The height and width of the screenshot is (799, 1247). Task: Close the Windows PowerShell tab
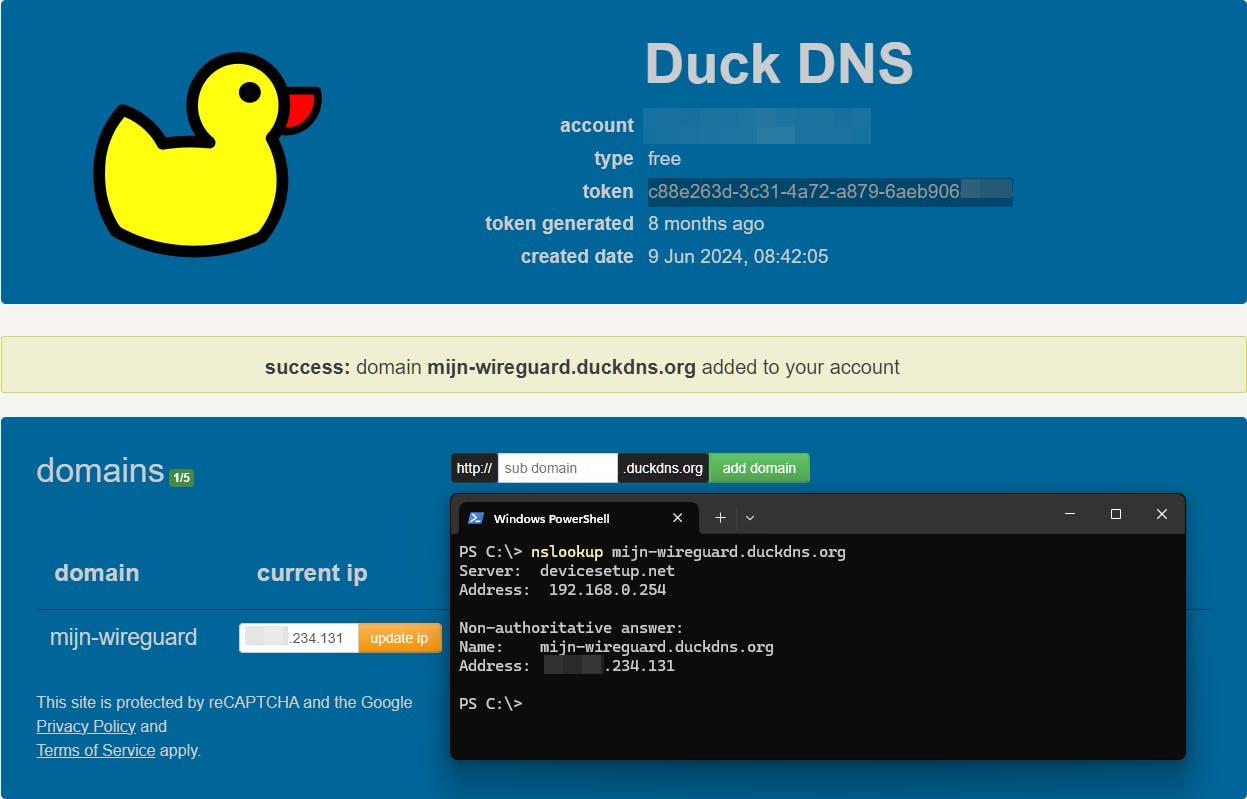coord(677,518)
